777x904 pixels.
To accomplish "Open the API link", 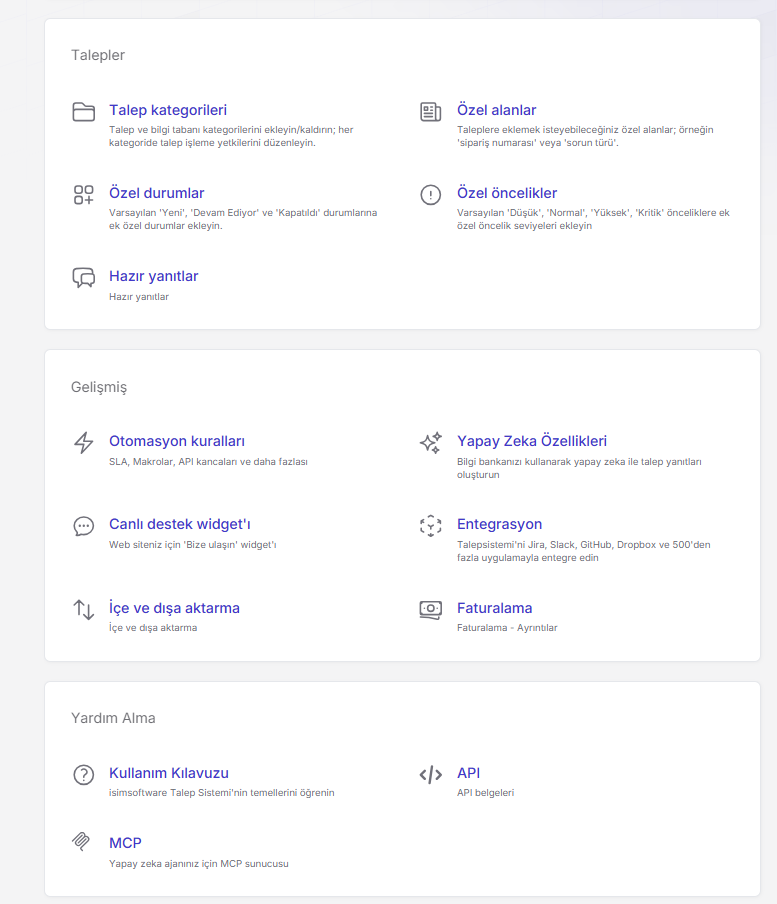I will (x=468, y=773).
